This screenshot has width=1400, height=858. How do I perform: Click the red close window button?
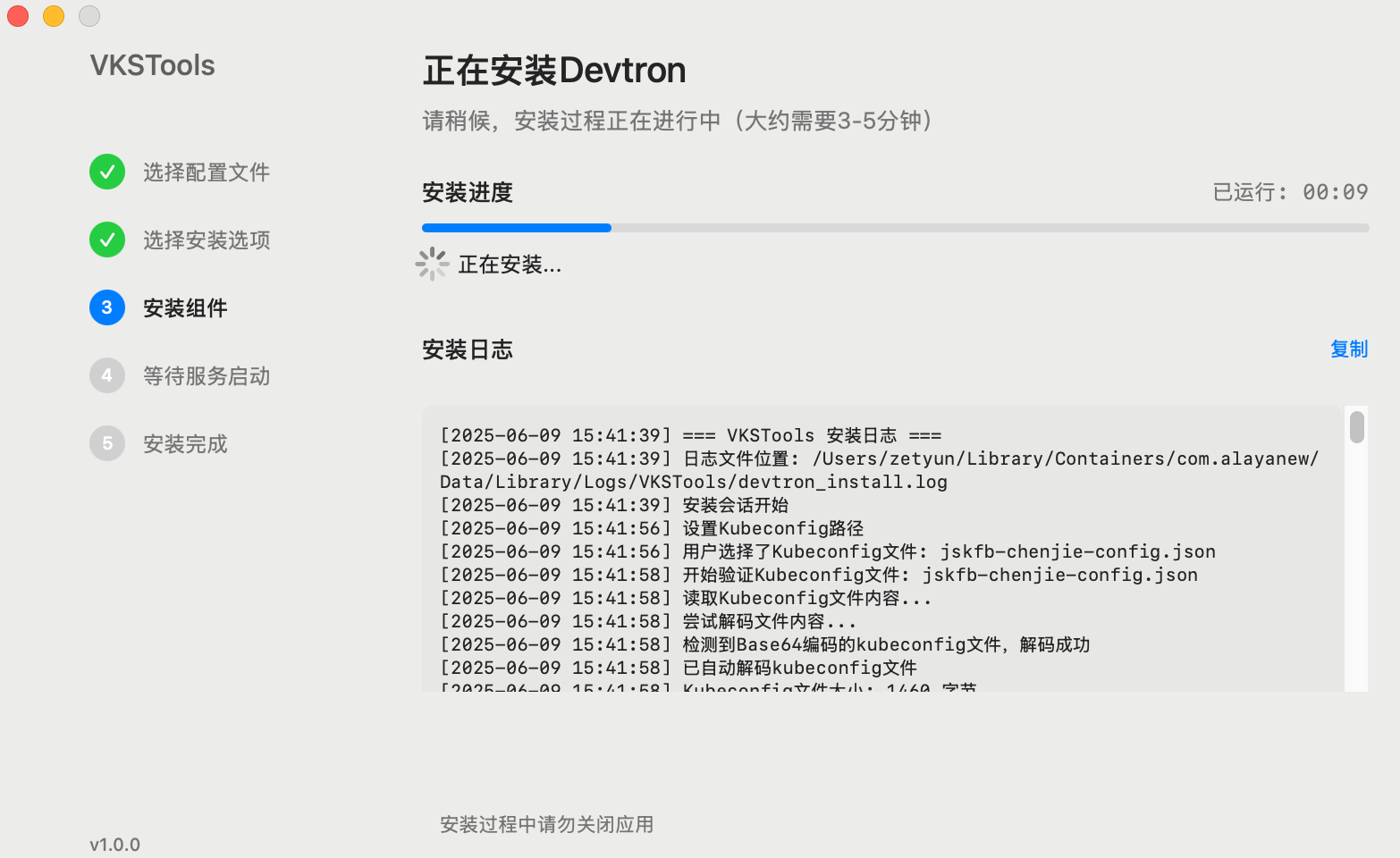tap(18, 16)
